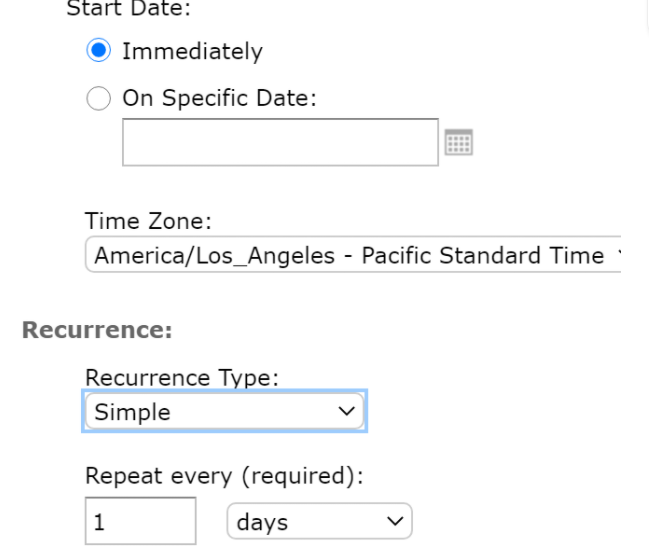Click the value 1 in repeat field
This screenshot has height=553, width=649.
point(100,521)
